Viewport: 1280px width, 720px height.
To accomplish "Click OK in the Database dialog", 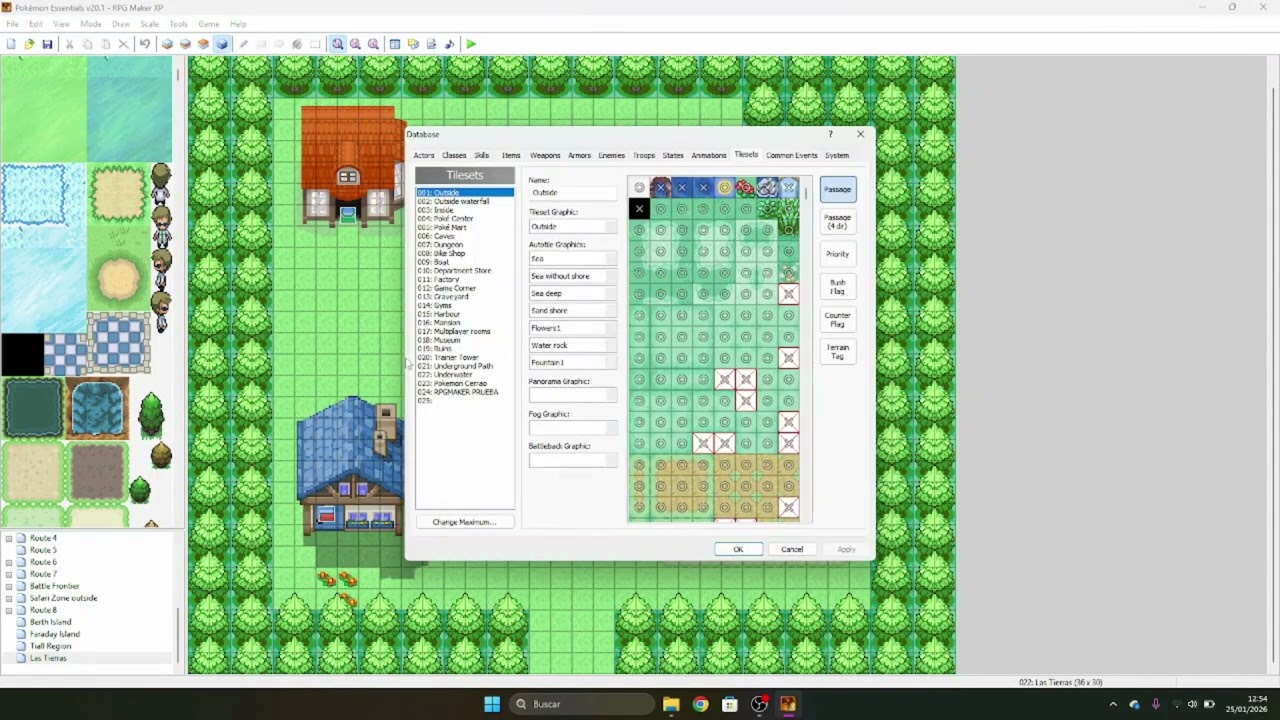I will [x=738, y=549].
